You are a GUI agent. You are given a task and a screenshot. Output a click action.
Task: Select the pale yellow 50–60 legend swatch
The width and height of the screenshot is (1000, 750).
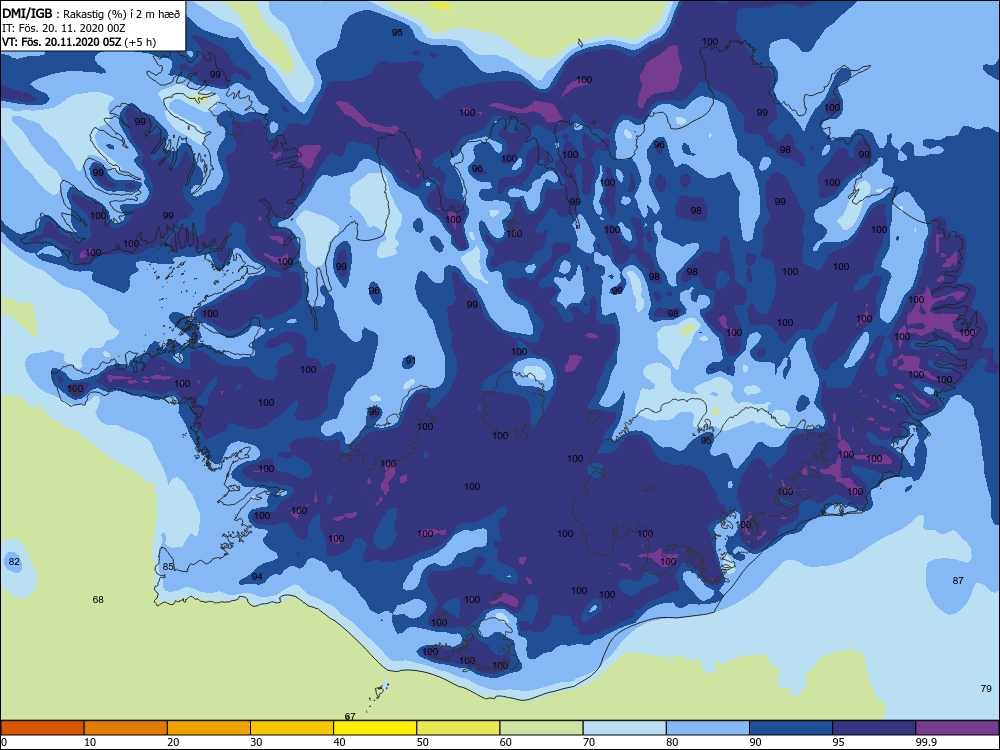click(x=458, y=728)
